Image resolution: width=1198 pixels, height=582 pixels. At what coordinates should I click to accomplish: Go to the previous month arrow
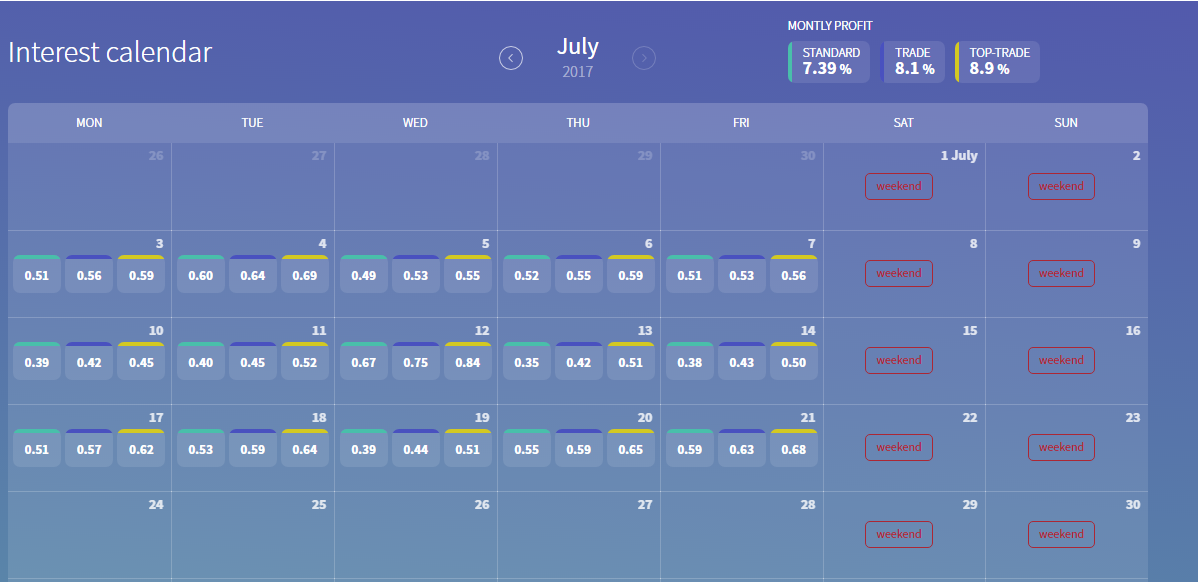(511, 58)
